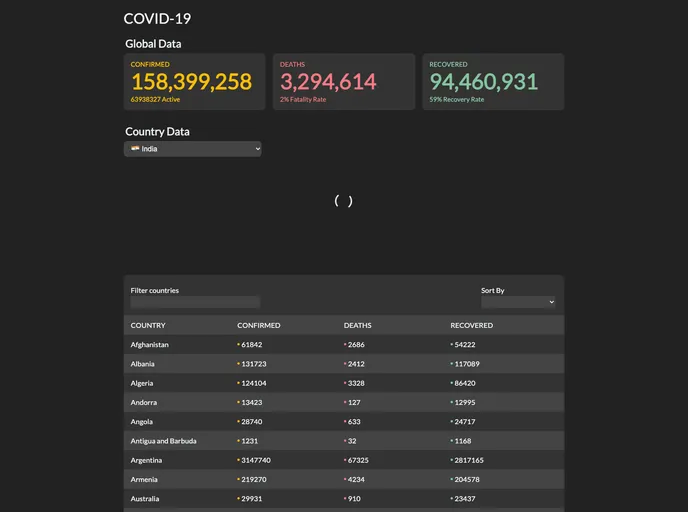
Task: Click Algeria confirmed value 124104
Action: coord(254,383)
